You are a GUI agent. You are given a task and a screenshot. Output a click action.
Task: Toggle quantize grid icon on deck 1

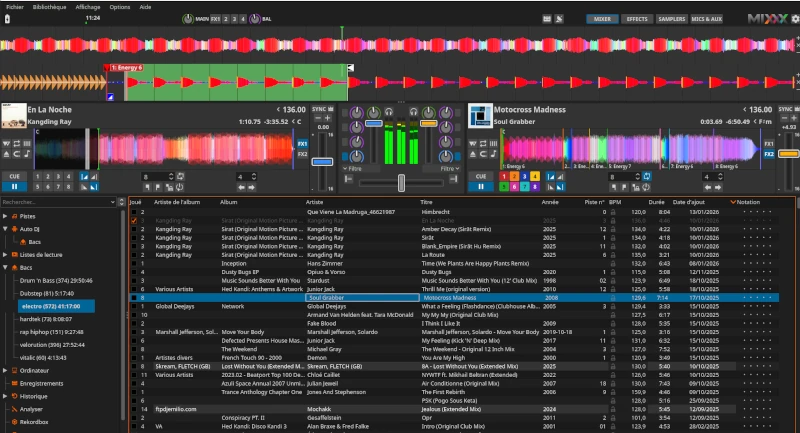27,144
